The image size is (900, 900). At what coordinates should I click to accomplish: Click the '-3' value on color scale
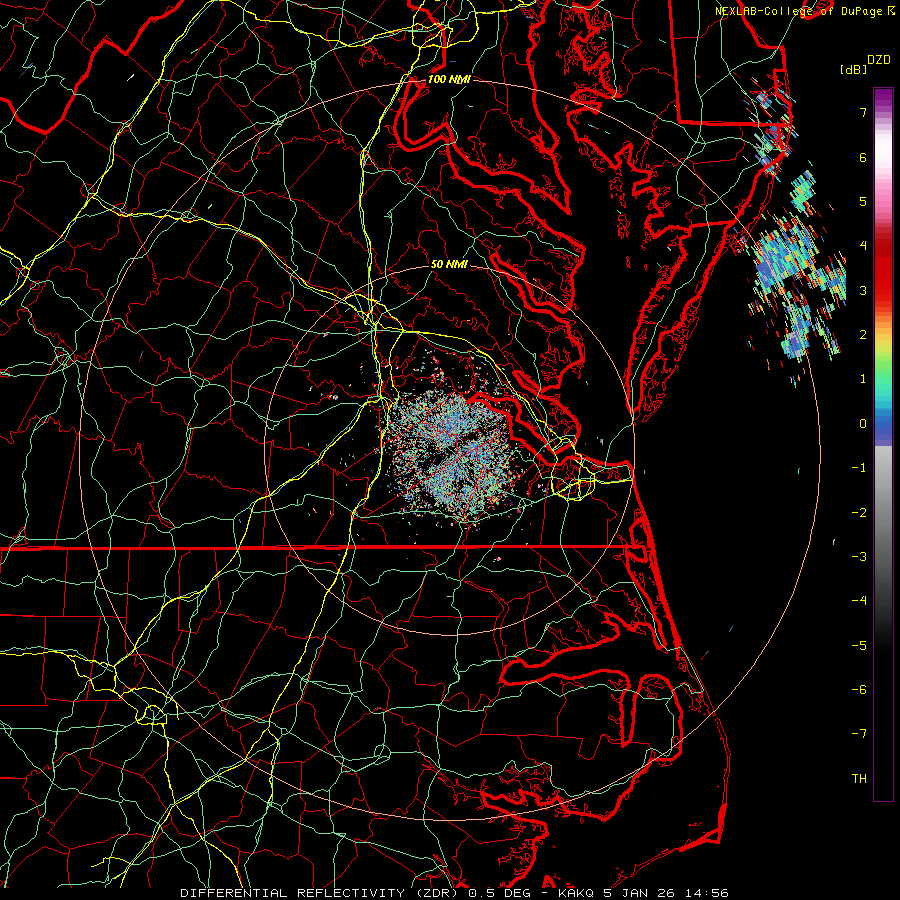click(x=859, y=557)
